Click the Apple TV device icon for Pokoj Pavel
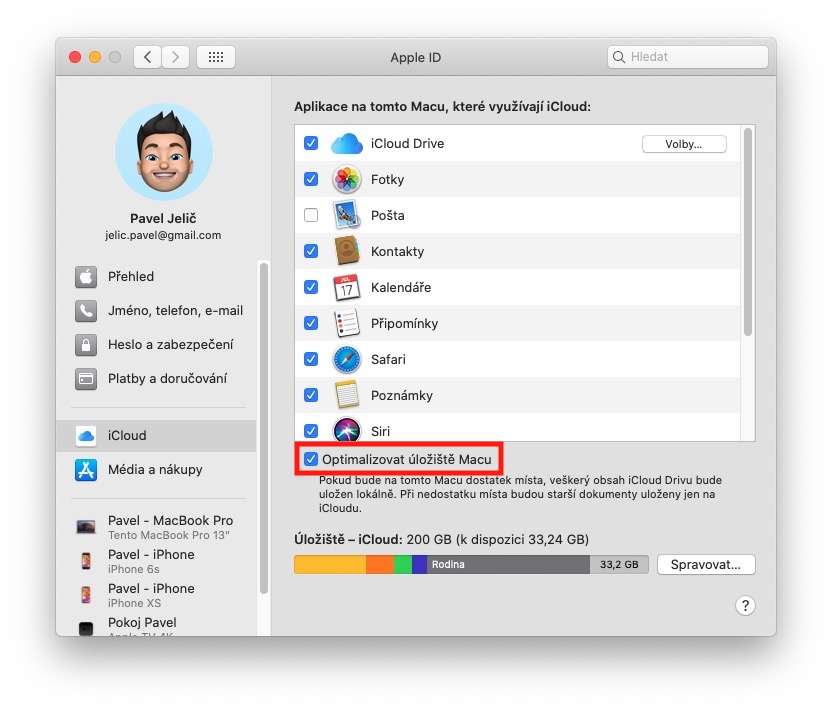Screen dimensions: 832x710 [x=86, y=628]
